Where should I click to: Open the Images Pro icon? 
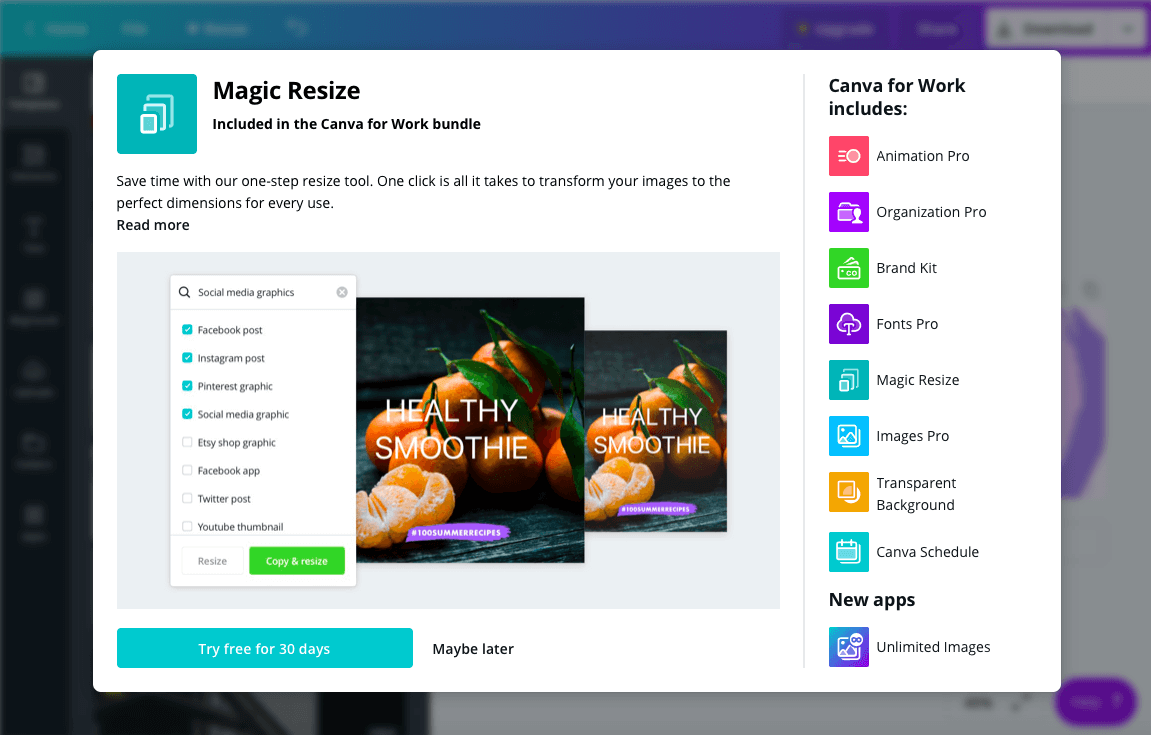(849, 436)
